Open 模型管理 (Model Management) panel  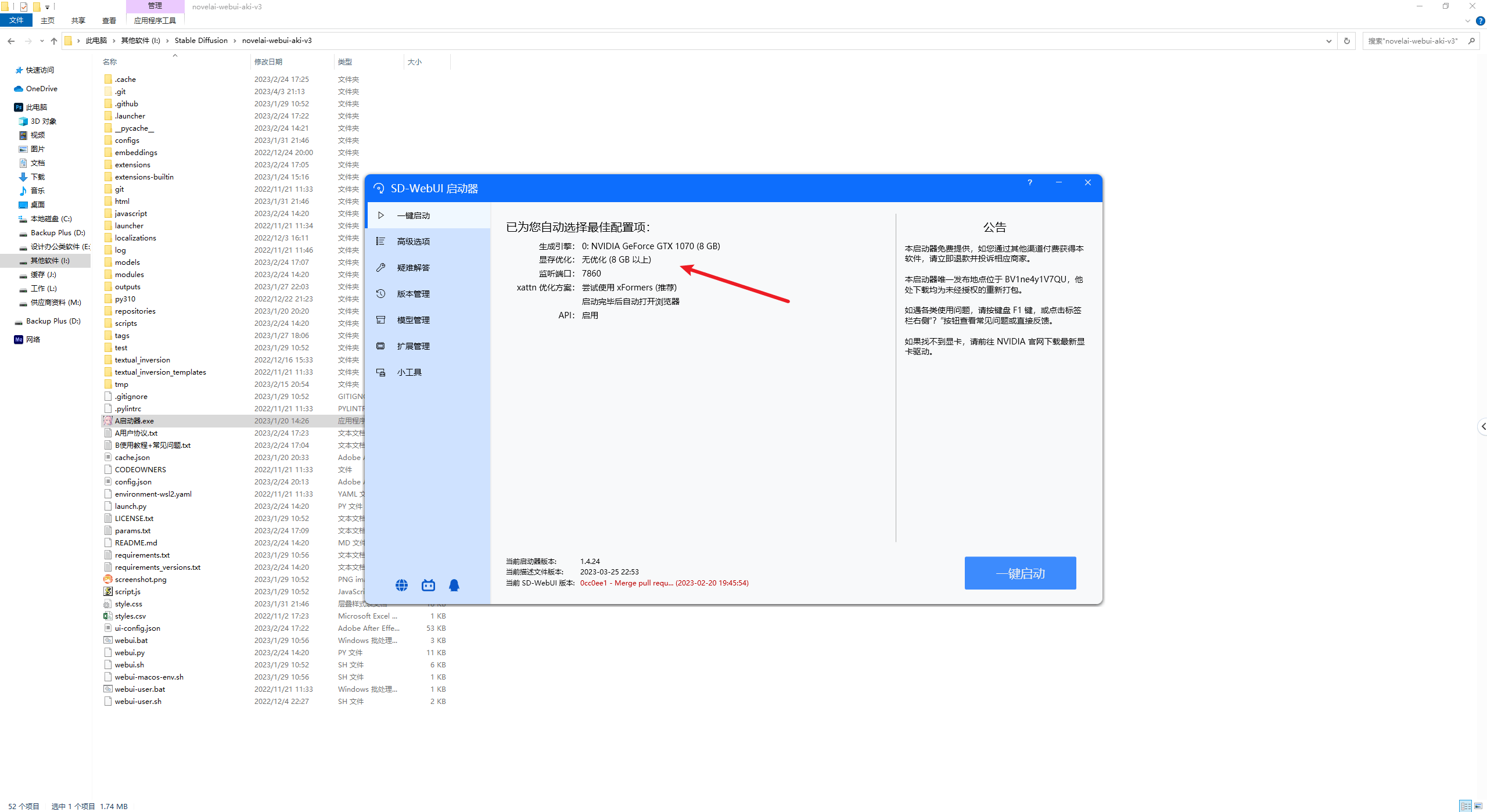tap(414, 319)
